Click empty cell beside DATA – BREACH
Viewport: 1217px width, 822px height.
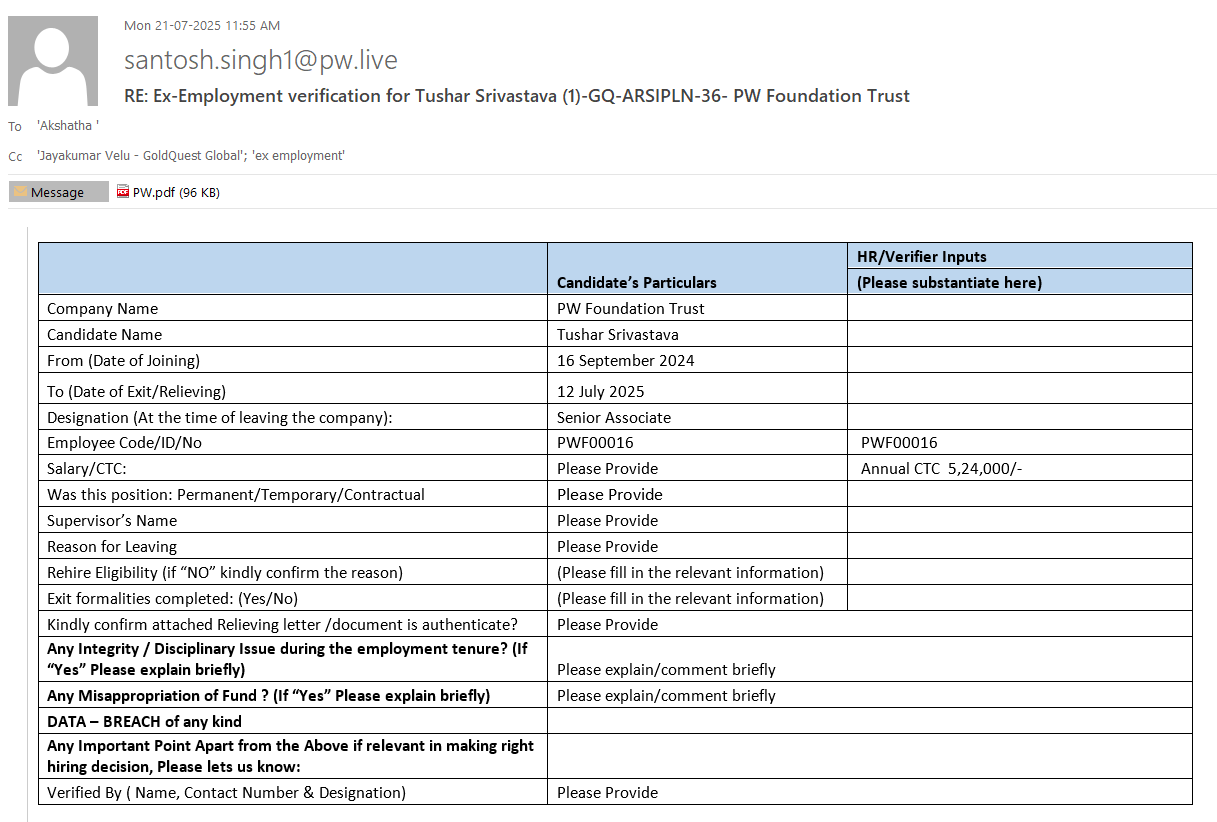[870, 721]
